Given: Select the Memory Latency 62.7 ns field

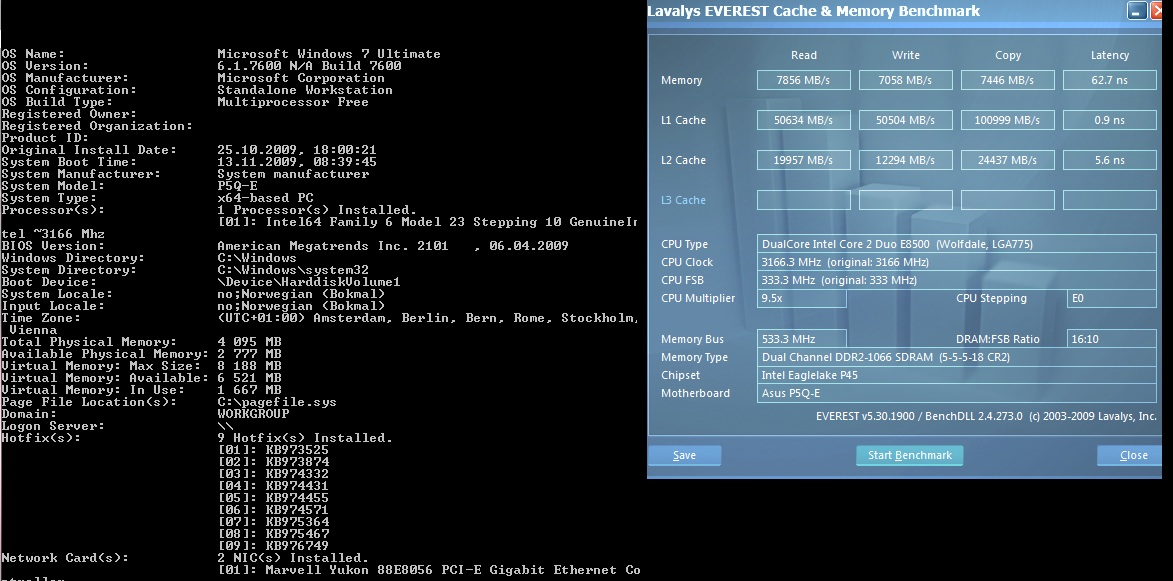Looking at the screenshot, I should click(1109, 80).
